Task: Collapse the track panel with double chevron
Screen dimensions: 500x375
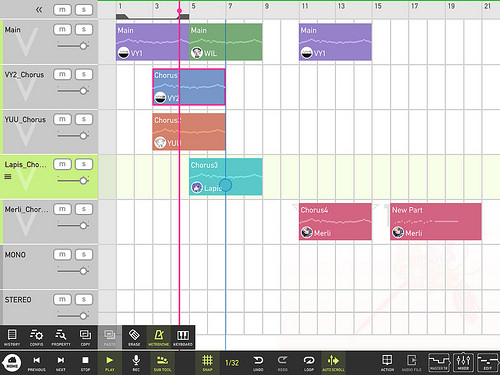Action: [x=39, y=10]
